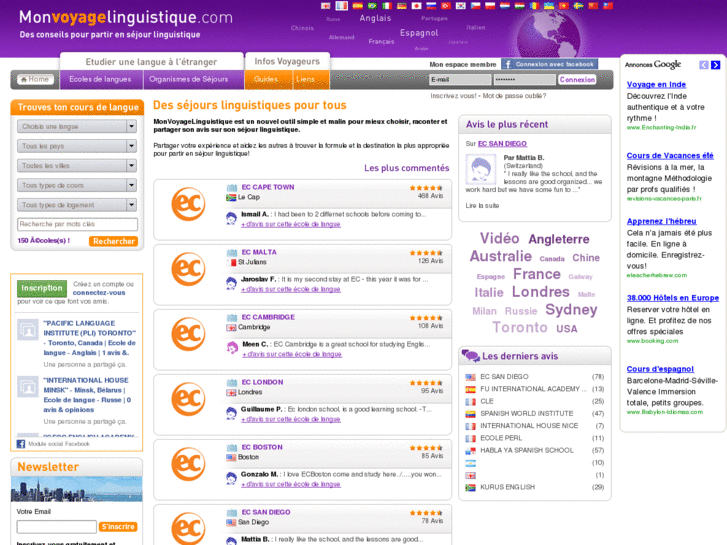Open the EC LONDON school title
727x545 pixels.
262,382
